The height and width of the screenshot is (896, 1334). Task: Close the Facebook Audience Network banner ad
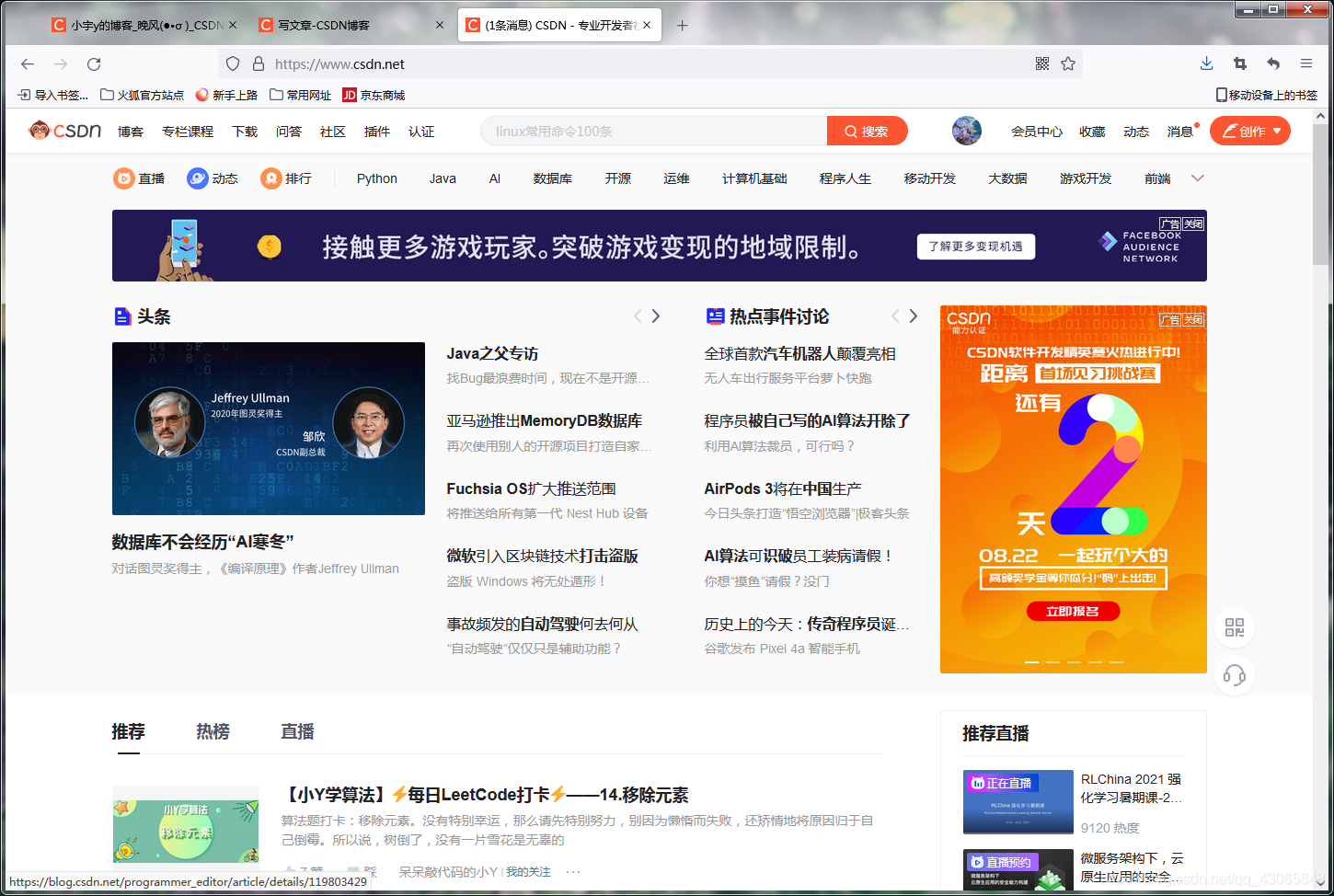pos(1193,224)
